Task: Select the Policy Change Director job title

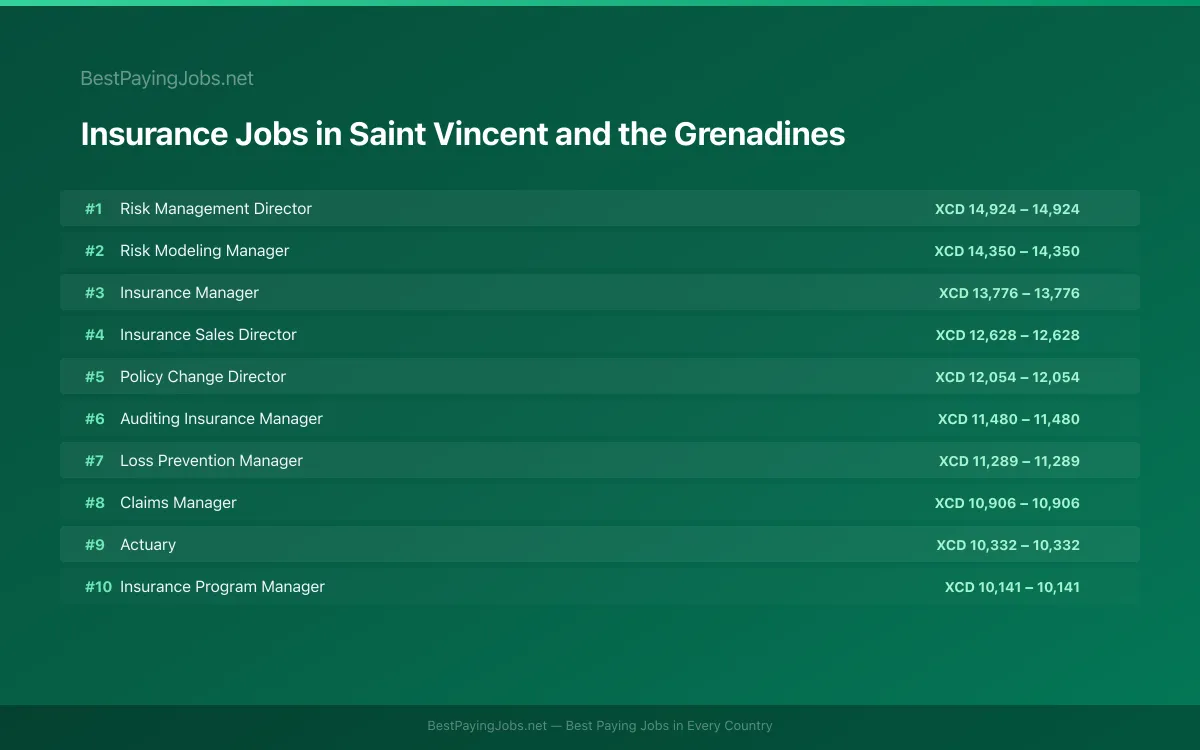Action: click(203, 377)
